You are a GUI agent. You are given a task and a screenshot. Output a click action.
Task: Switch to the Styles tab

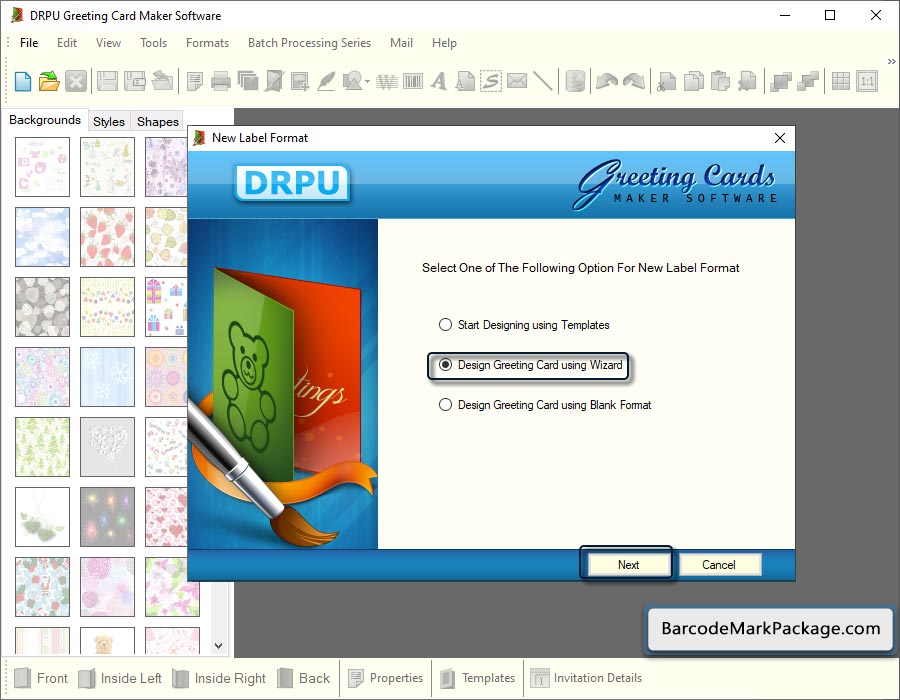click(108, 122)
